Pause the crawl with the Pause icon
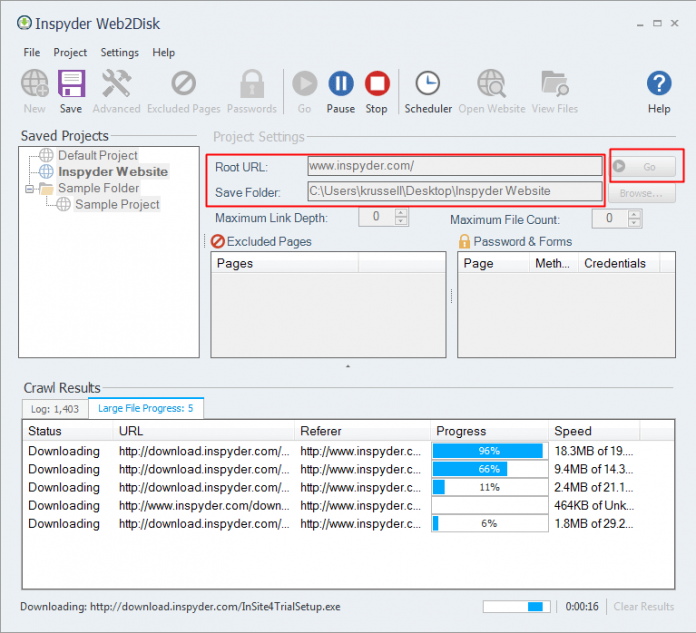The image size is (696, 633). 341,84
